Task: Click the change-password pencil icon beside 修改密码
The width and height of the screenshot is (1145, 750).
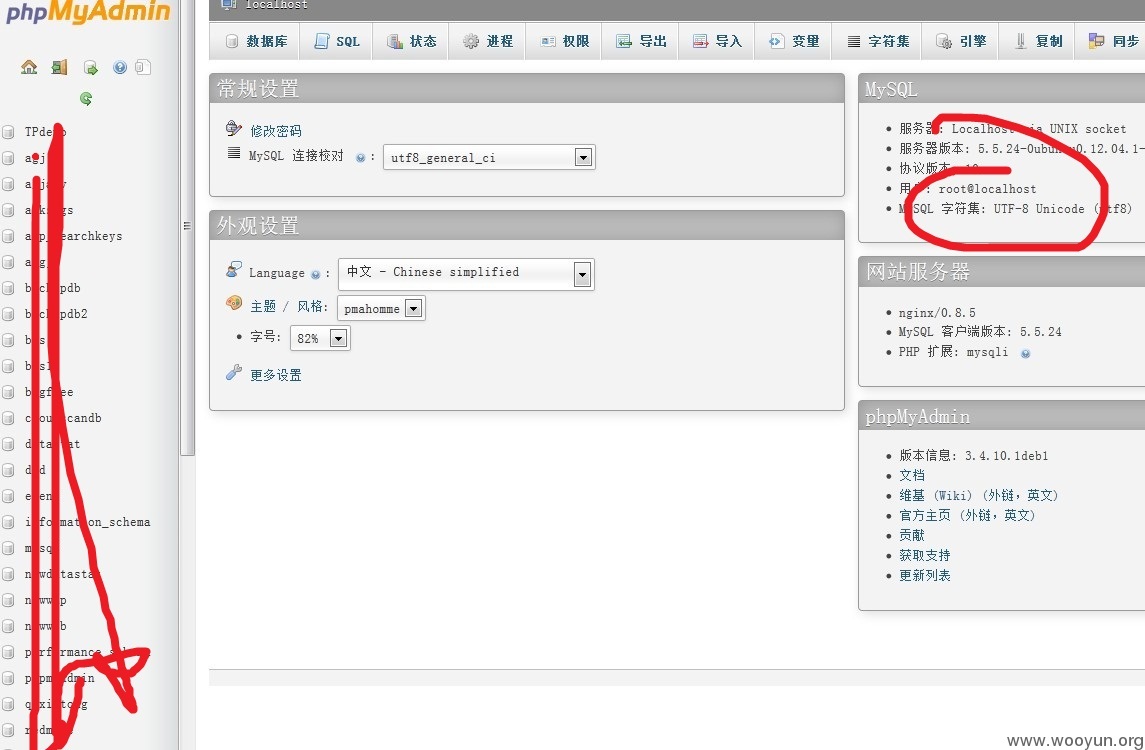Action: point(234,129)
